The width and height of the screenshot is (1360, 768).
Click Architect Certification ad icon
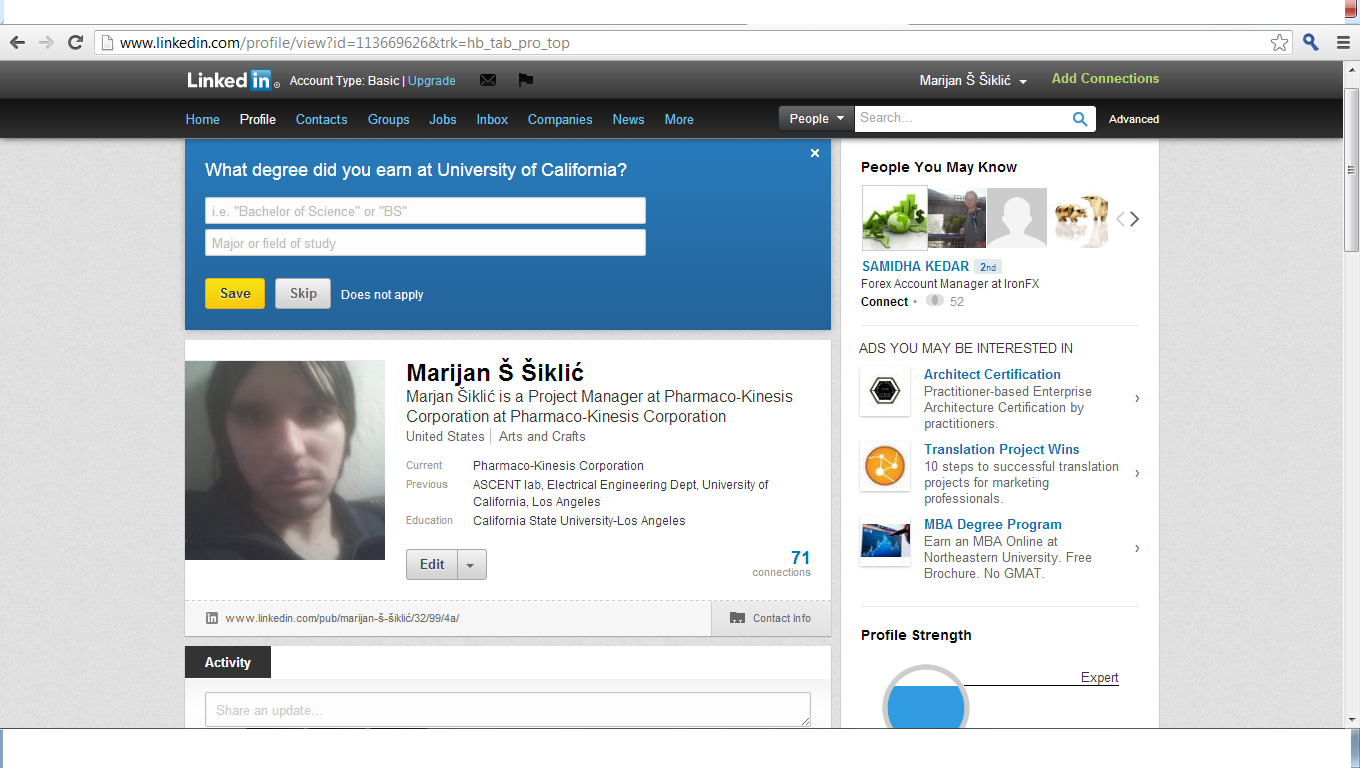point(885,391)
